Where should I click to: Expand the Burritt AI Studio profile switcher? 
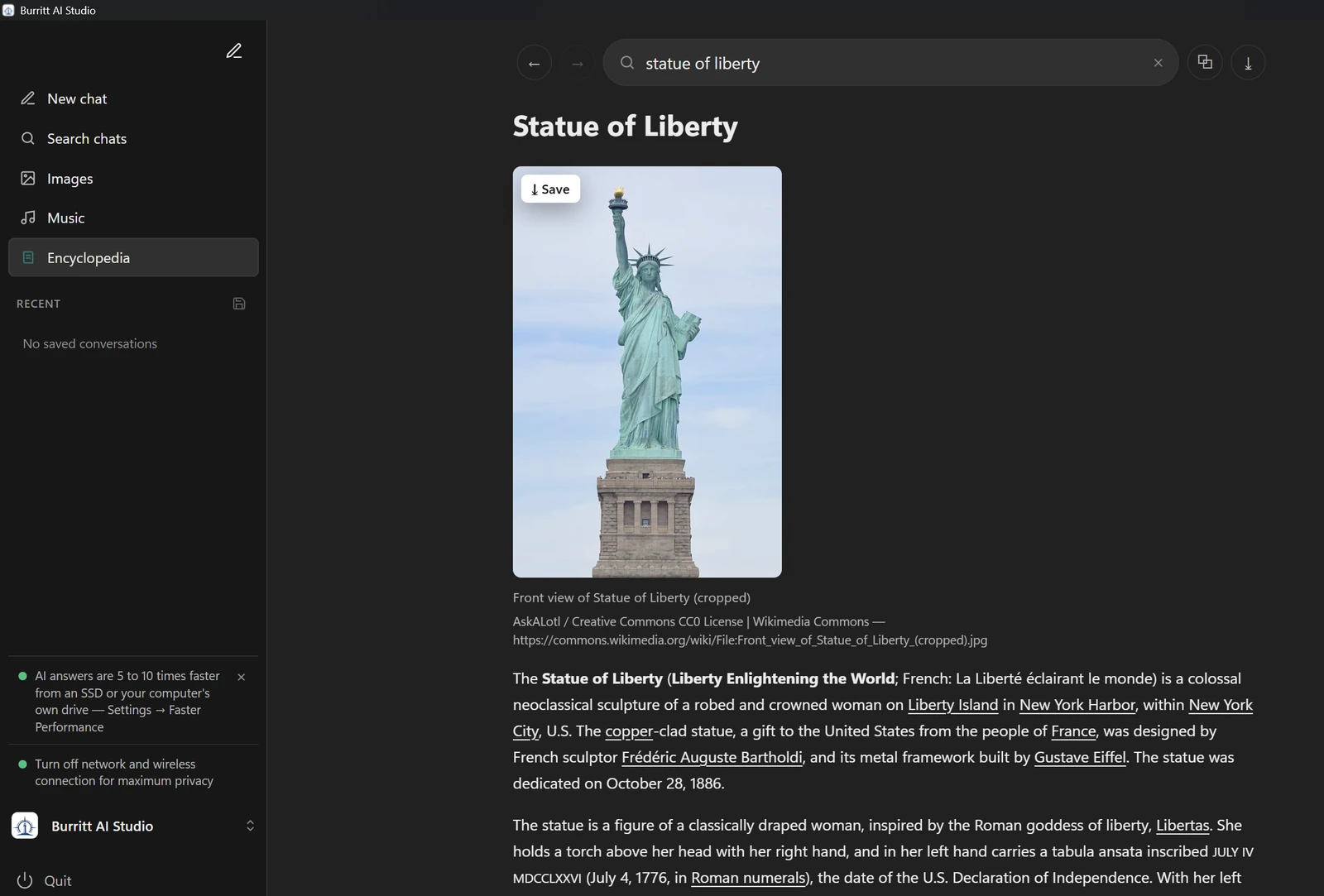pyautogui.click(x=250, y=826)
